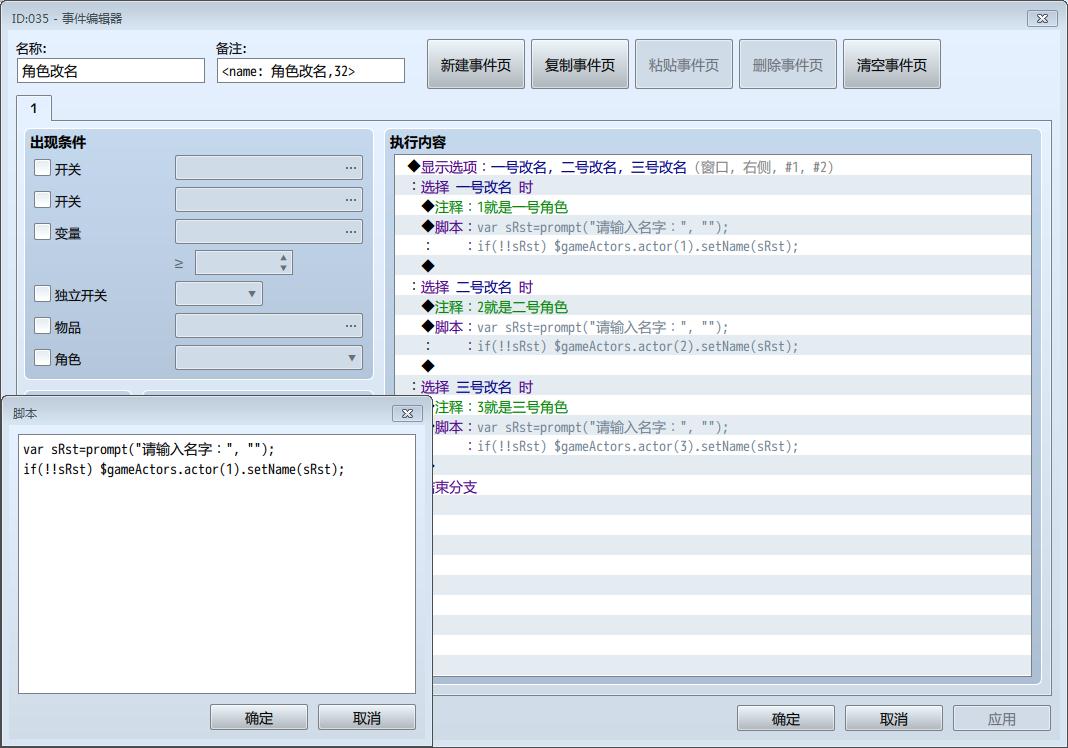1068x748 pixels.
Task: Close the 事件编辑器 window
Action: (x=1041, y=18)
